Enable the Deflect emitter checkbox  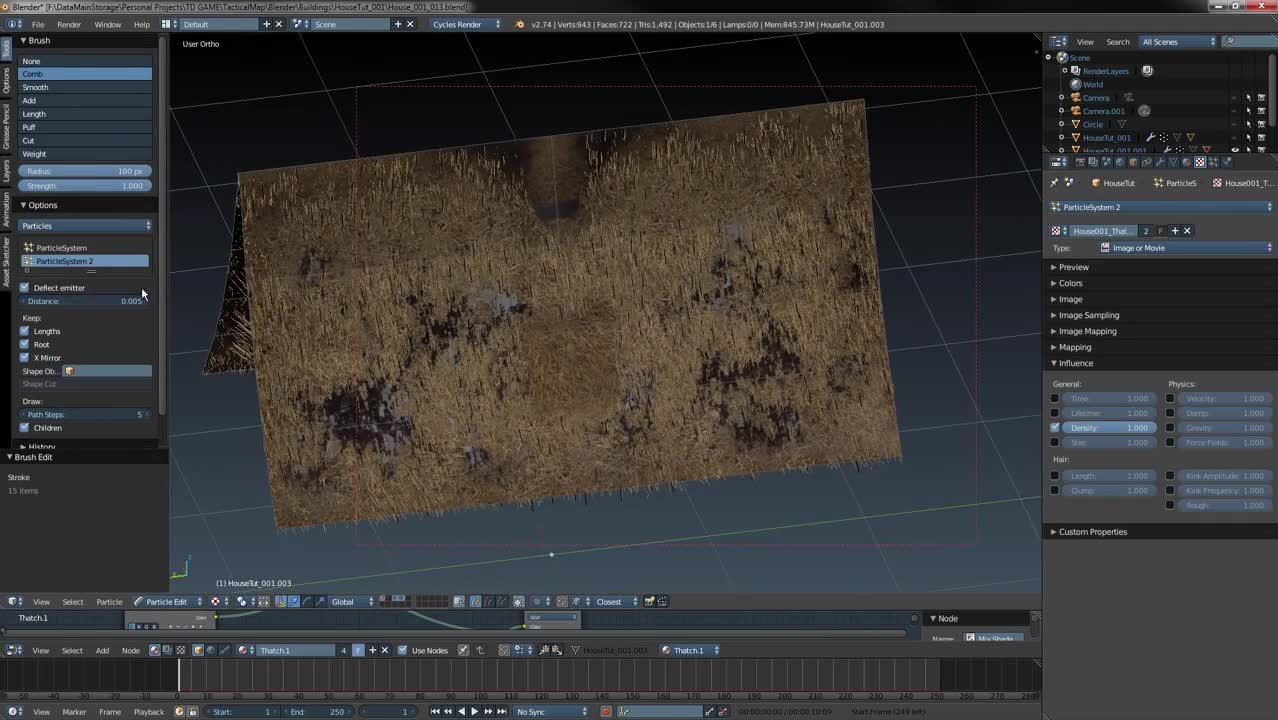click(x=24, y=288)
